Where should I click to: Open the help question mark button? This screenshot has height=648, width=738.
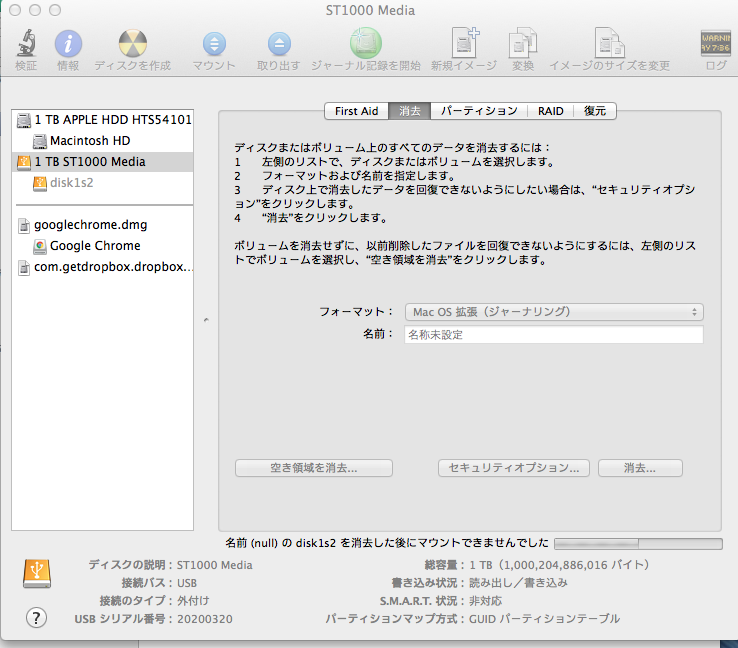coord(36,618)
